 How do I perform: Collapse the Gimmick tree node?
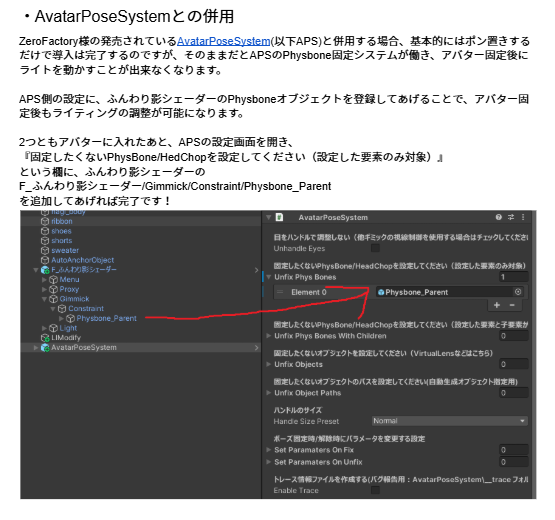44,299
